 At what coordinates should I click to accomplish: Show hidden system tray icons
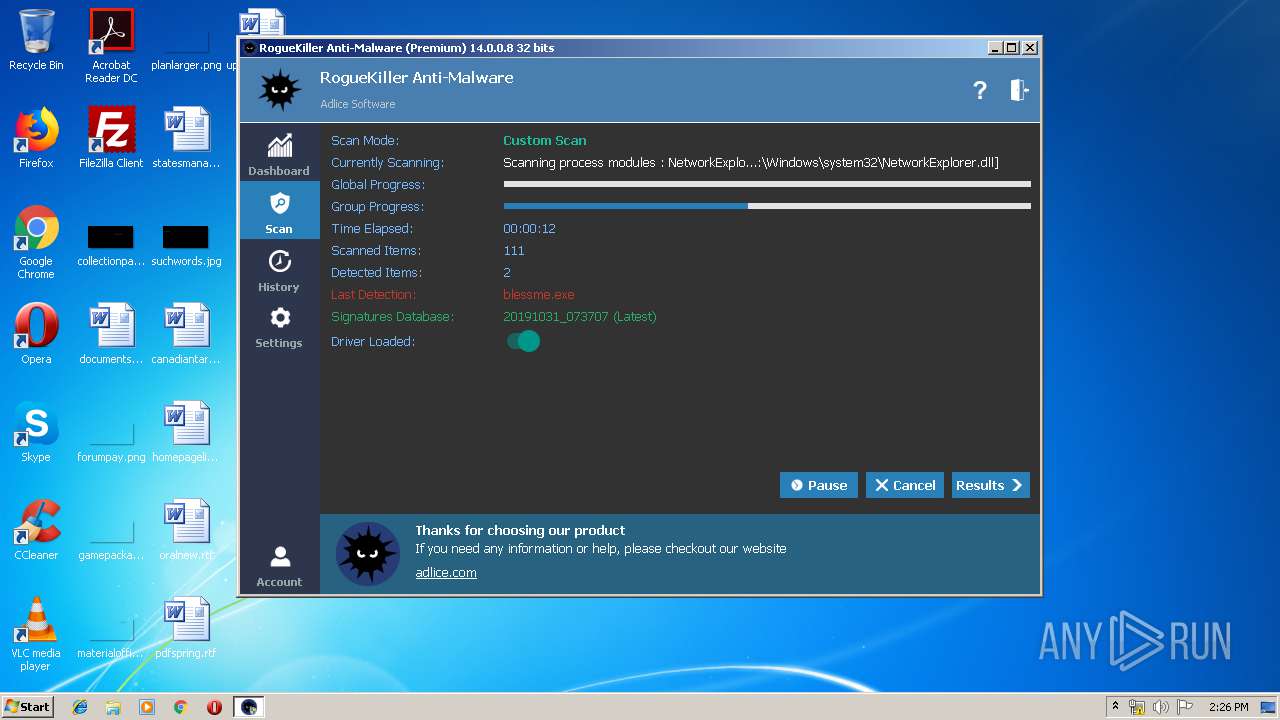1115,707
